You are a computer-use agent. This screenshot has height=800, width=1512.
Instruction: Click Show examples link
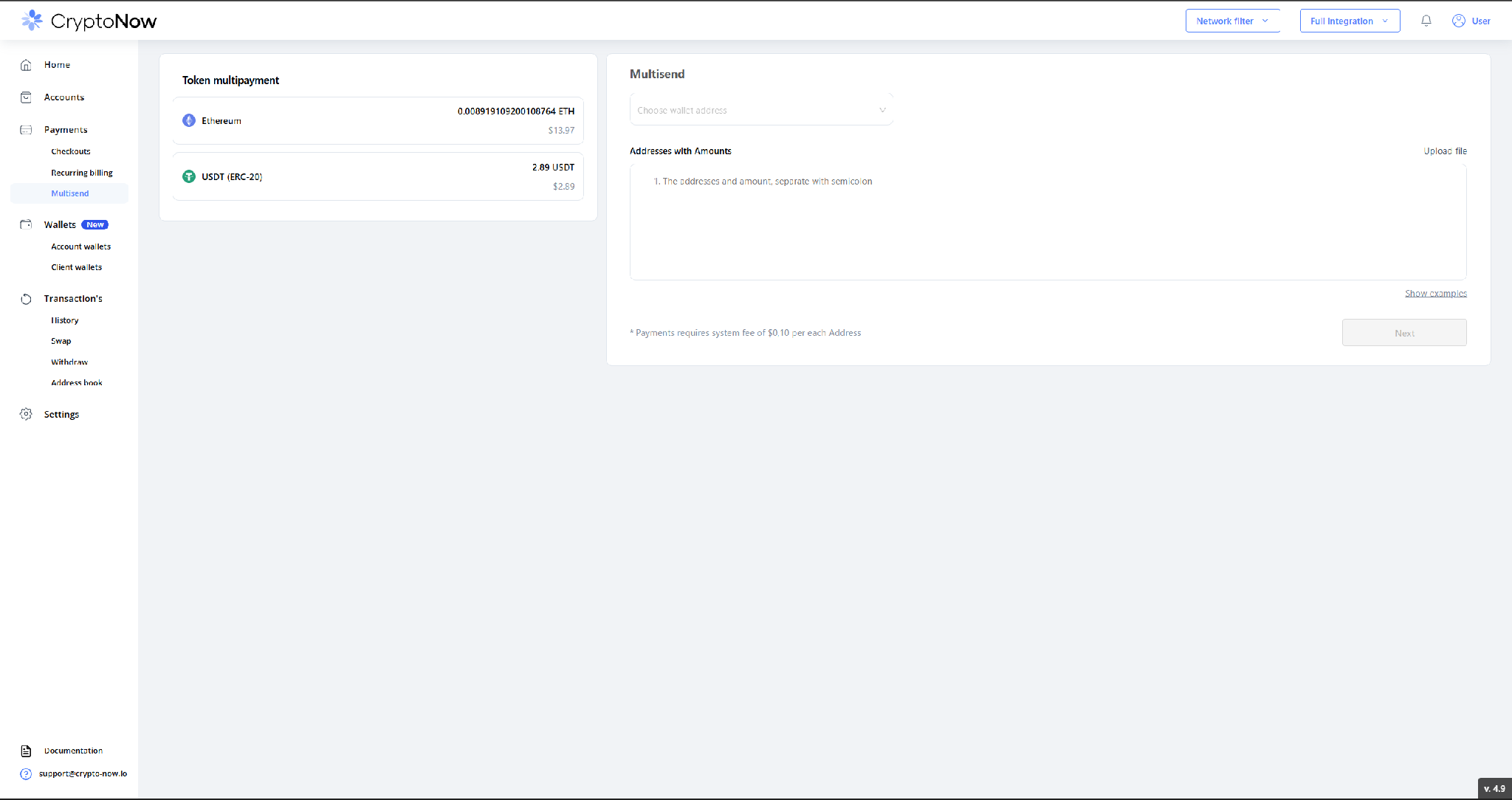(x=1435, y=293)
